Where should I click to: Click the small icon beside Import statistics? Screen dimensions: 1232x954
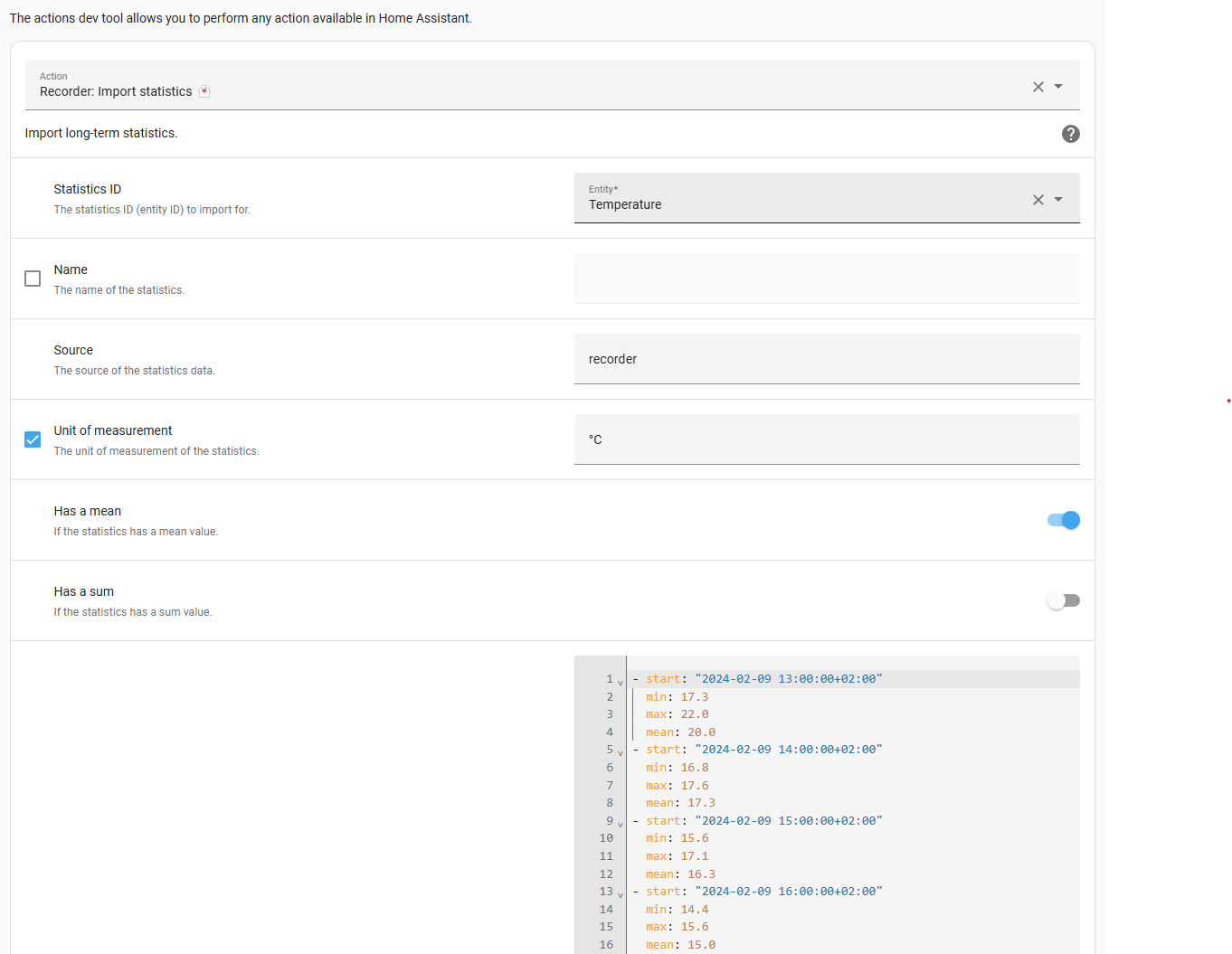[204, 91]
